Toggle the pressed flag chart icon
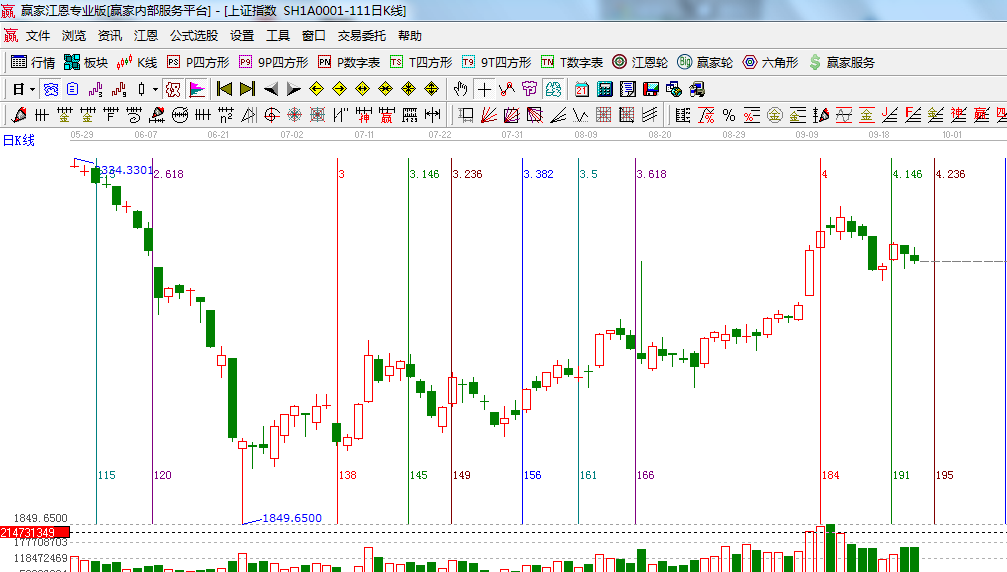The image size is (1007, 572). coord(196,89)
